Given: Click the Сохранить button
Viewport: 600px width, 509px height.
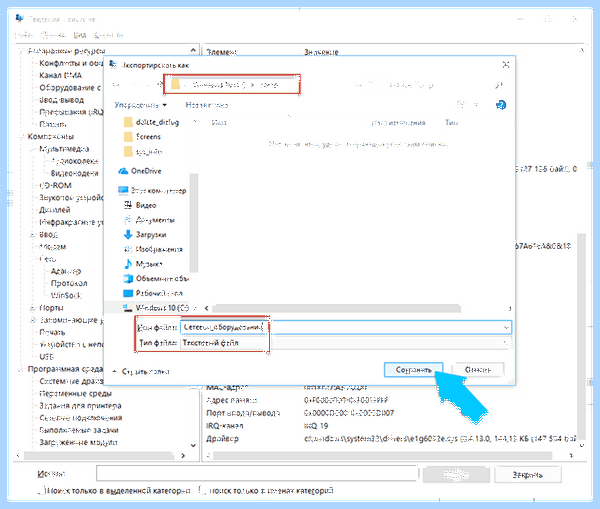Looking at the screenshot, I should (x=413, y=370).
